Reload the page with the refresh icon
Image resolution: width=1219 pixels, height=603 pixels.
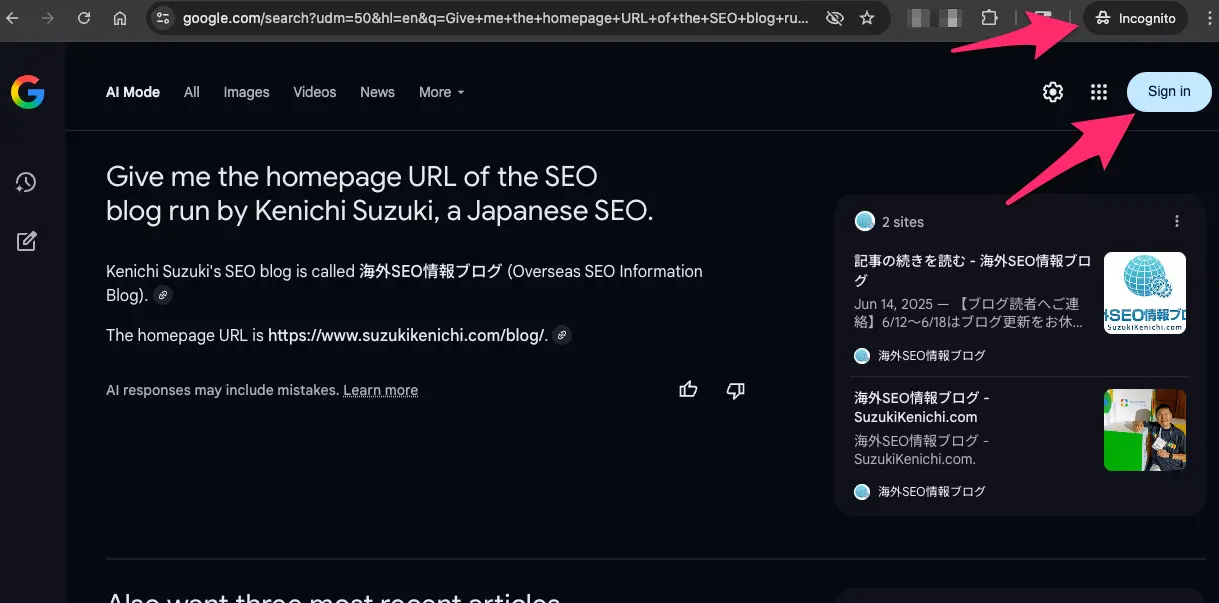coord(84,18)
